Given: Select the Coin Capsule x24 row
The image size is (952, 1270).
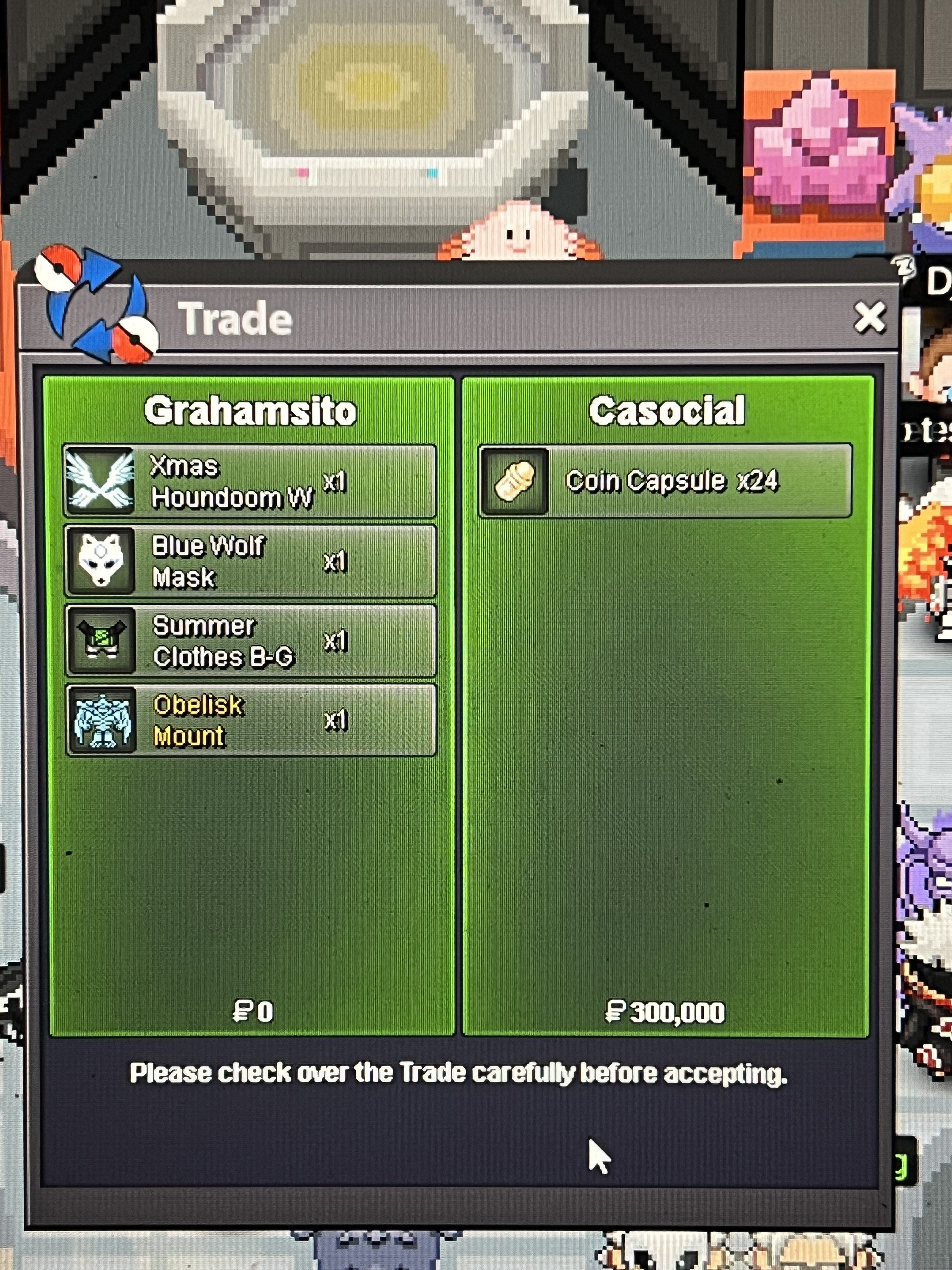Looking at the screenshot, I should [x=665, y=481].
